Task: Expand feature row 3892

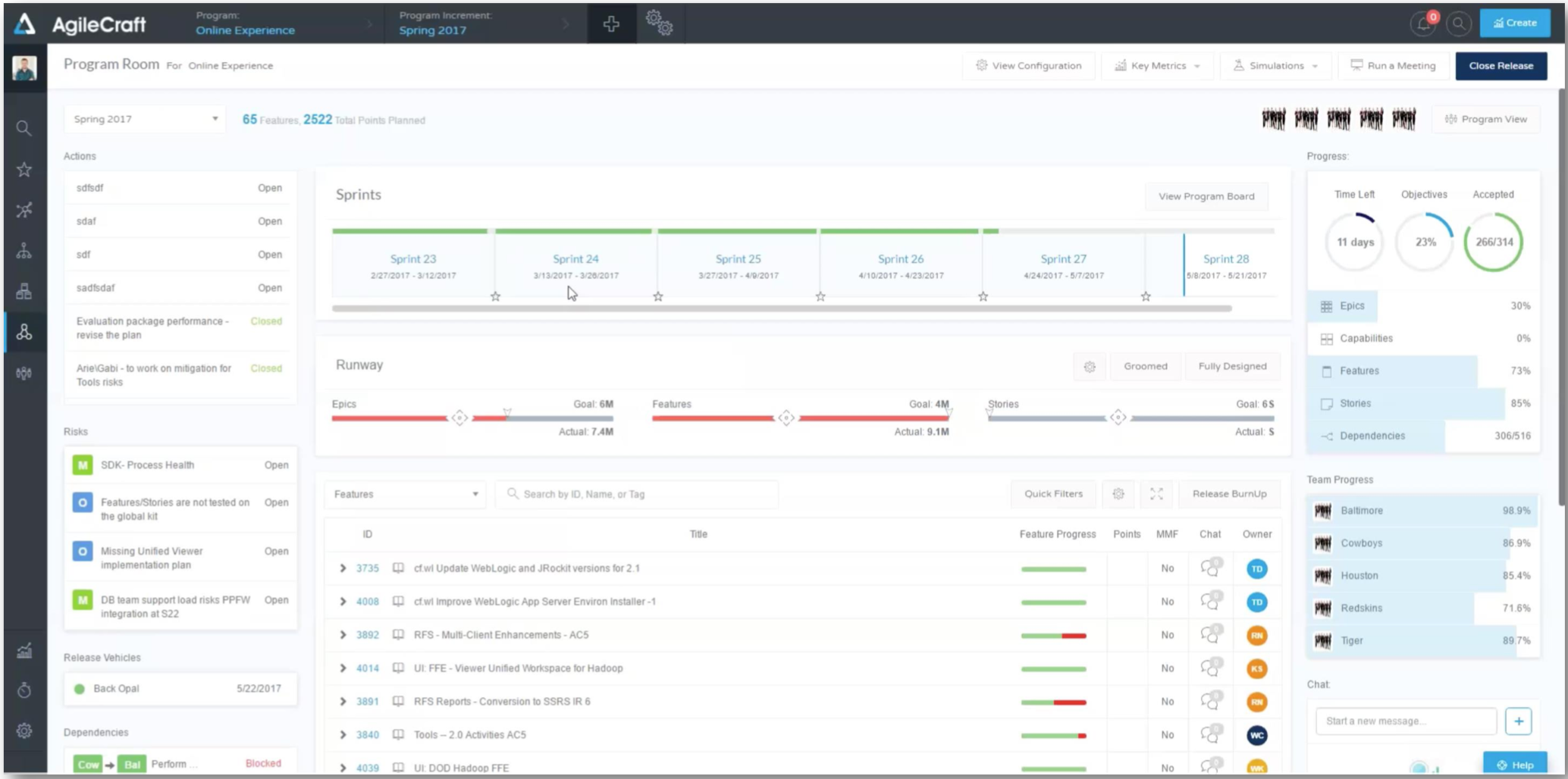Action: pos(343,635)
